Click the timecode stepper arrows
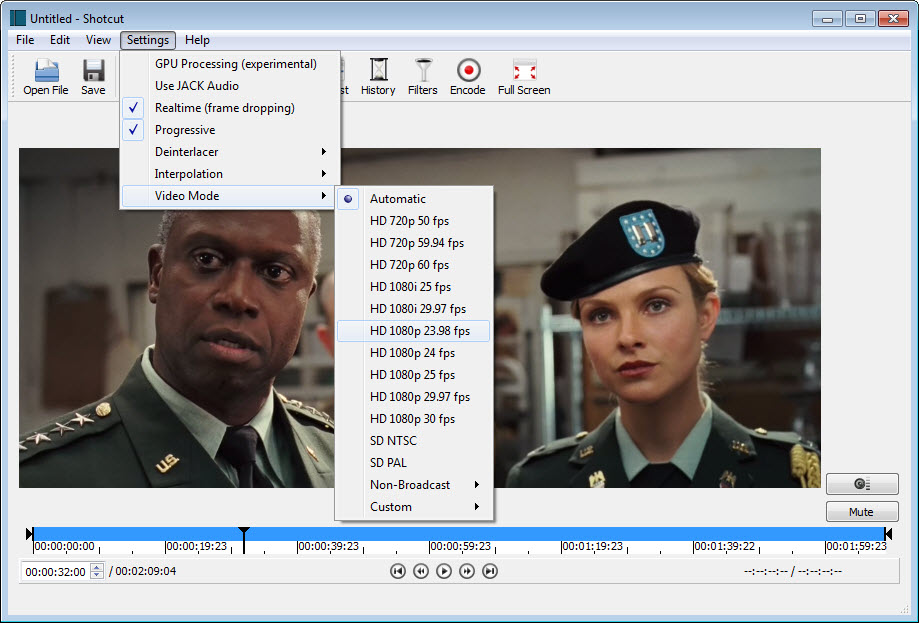Image resolution: width=919 pixels, height=623 pixels. 97,571
